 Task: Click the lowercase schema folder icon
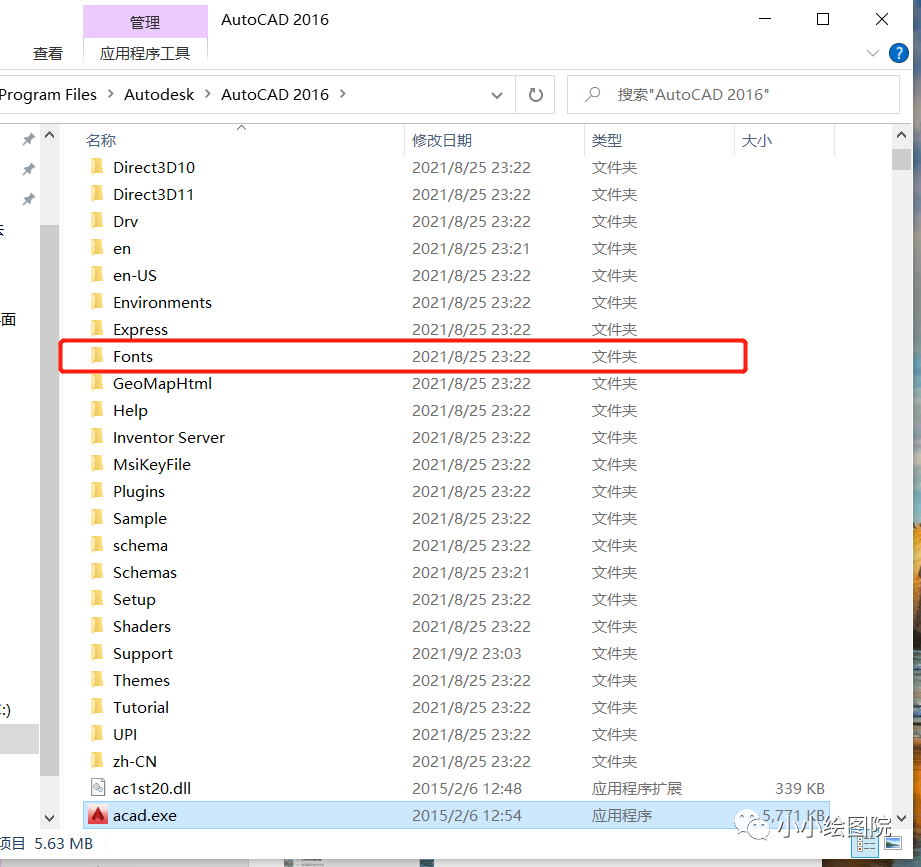tap(98, 545)
